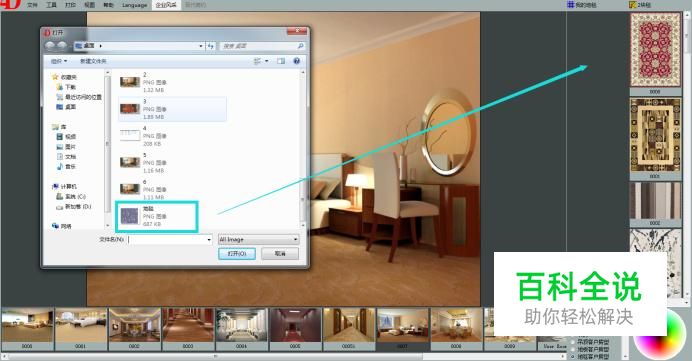Viewport: 692px width, 361px height.
Task: Select file 2 PNG in file list
Action: (x=172, y=82)
